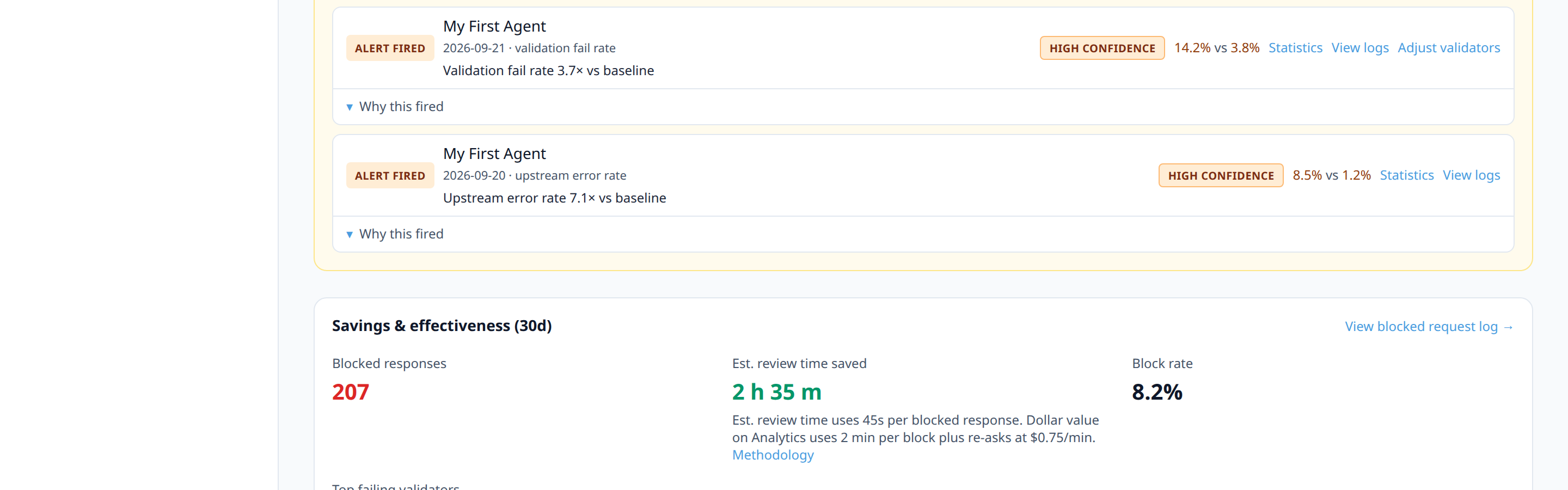Open Adjust validators link
The height and width of the screenshot is (490, 1568).
(1449, 48)
